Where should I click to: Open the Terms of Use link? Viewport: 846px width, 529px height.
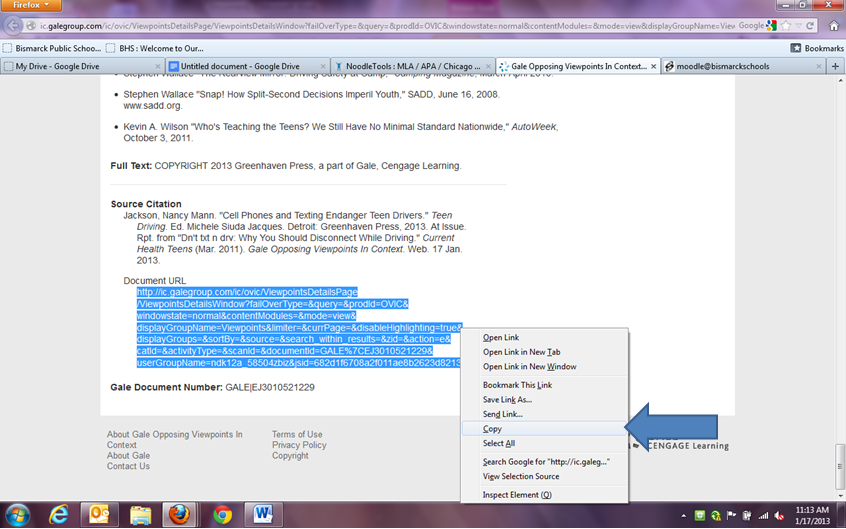[x=297, y=435]
